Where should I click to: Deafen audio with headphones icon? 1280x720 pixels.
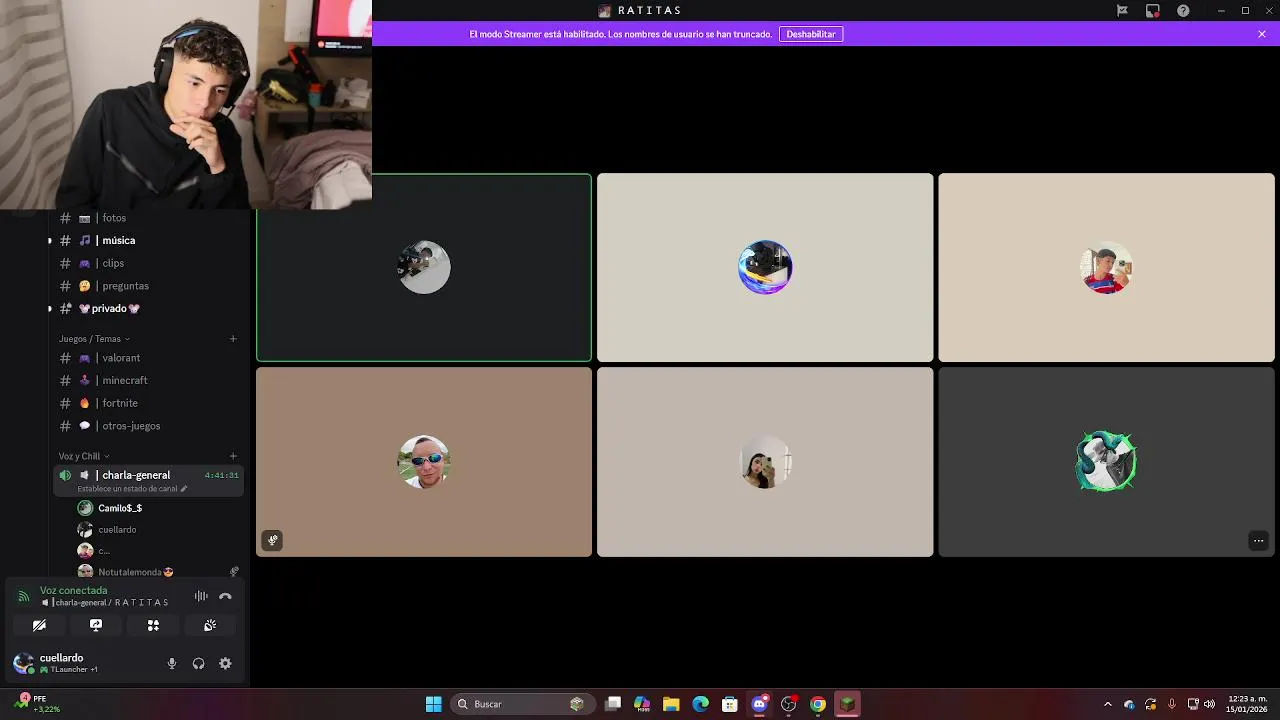[198, 663]
